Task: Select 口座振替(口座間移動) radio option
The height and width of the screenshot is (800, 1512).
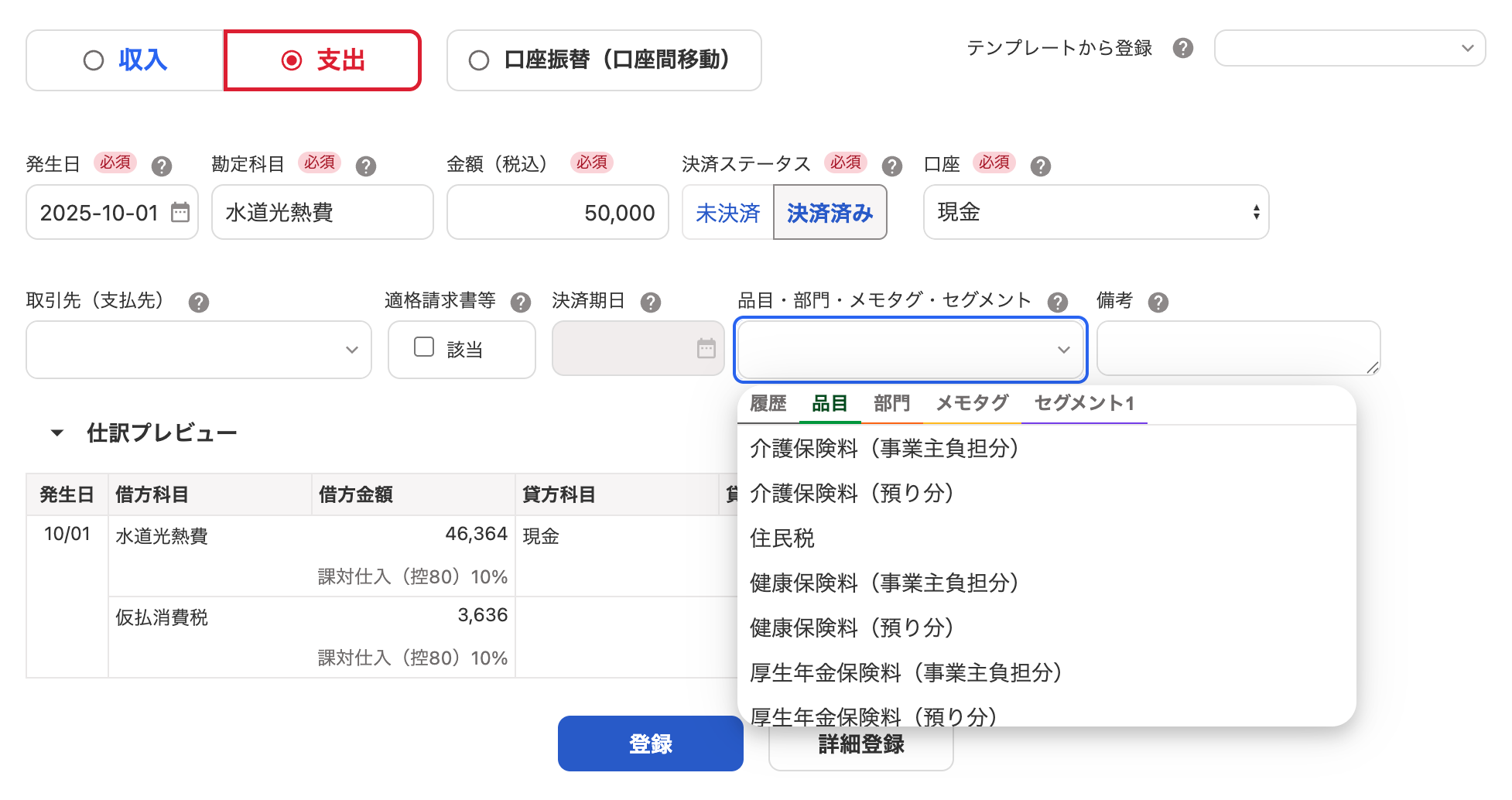Action: (604, 60)
